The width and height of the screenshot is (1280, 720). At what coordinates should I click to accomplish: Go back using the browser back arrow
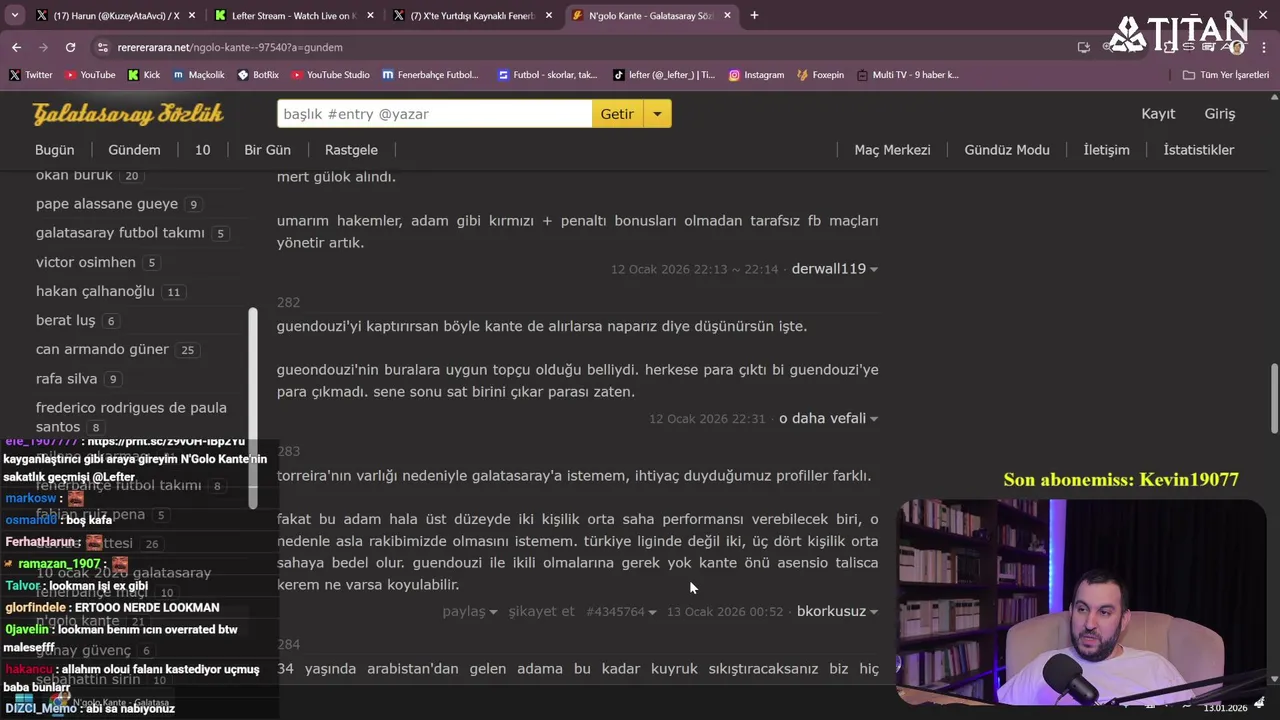pos(16,47)
